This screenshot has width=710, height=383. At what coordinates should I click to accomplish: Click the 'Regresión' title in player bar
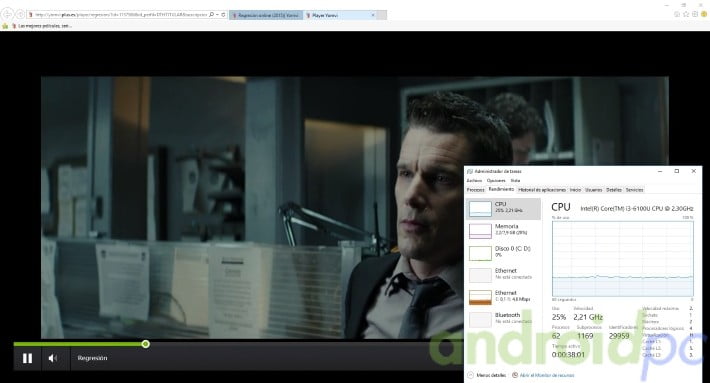[x=92, y=358]
